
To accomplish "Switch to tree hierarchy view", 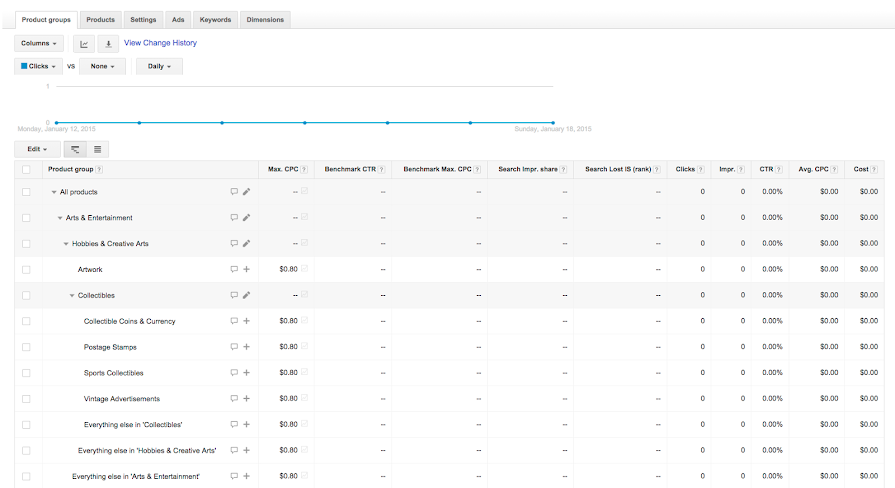I will pos(75,149).
